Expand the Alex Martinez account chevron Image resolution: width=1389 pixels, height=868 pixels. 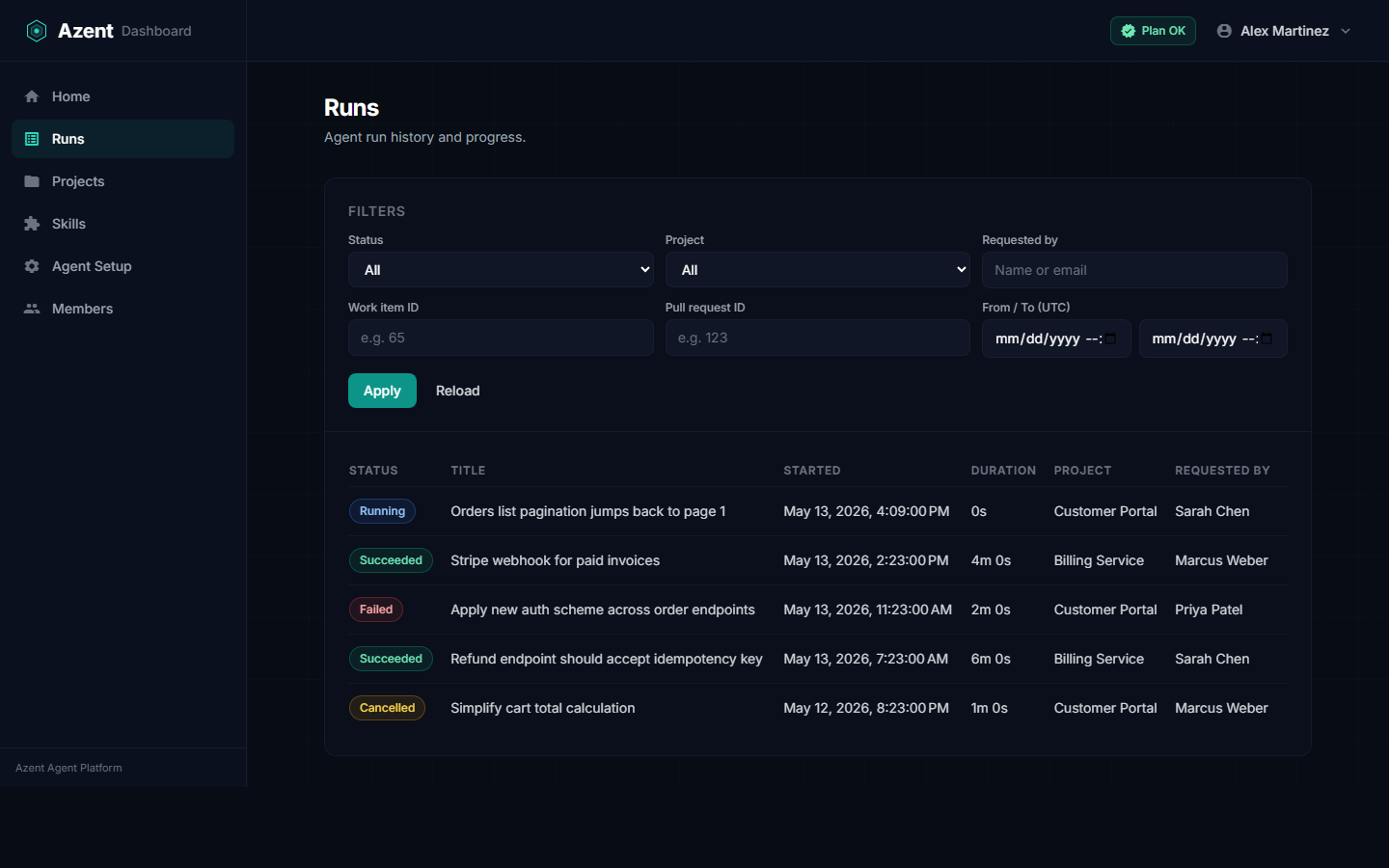1346,31
